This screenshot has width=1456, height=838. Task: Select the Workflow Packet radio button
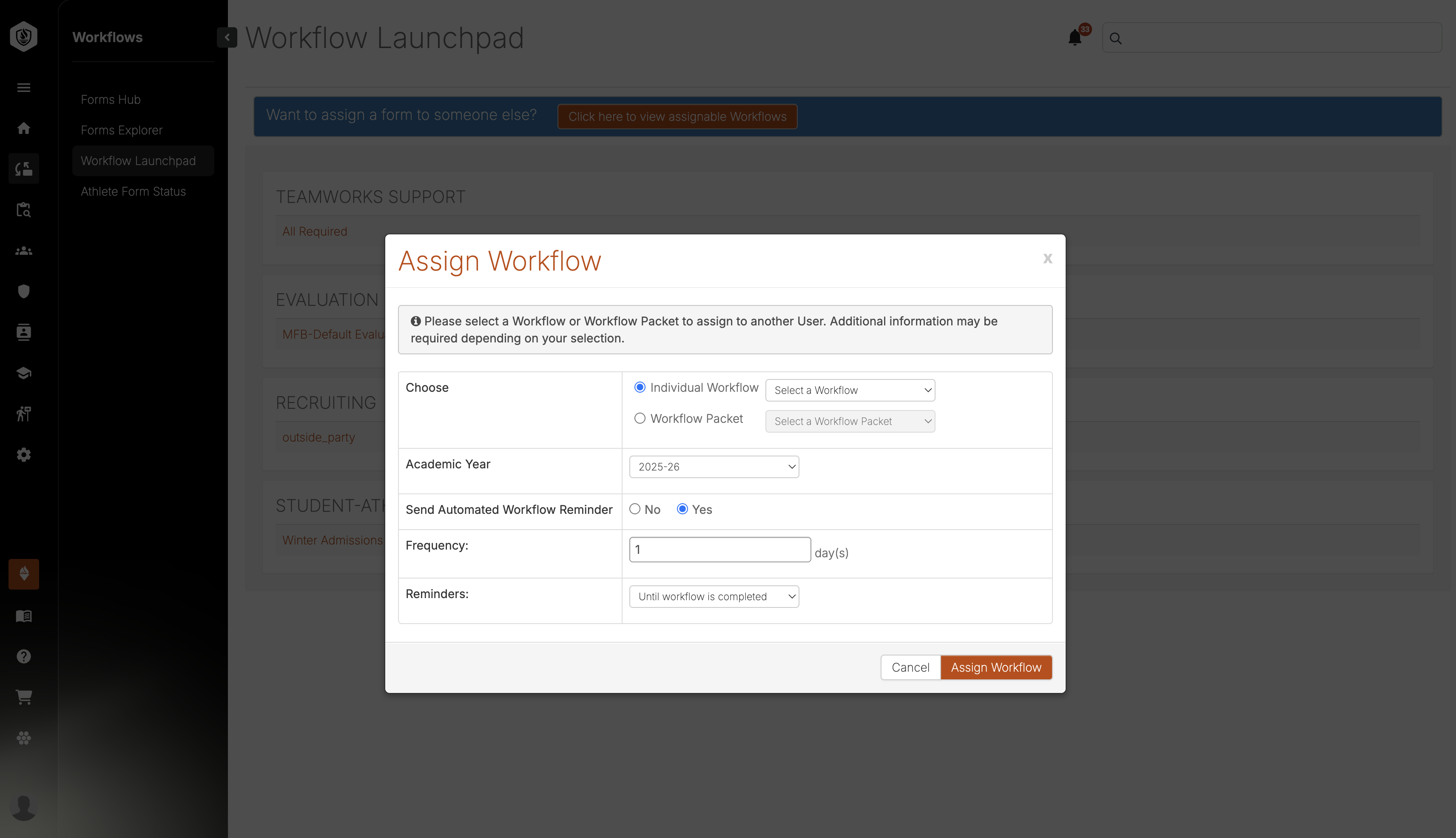[x=640, y=419]
